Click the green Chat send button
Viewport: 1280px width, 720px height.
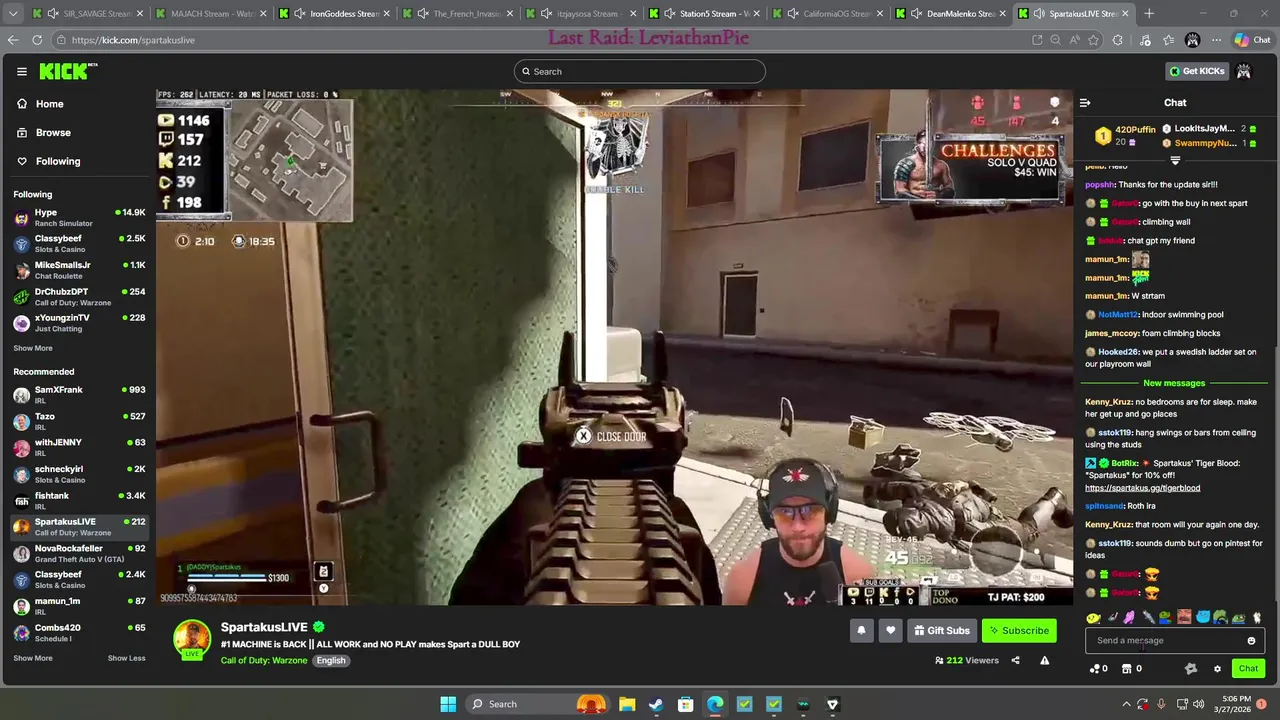[1248, 669]
